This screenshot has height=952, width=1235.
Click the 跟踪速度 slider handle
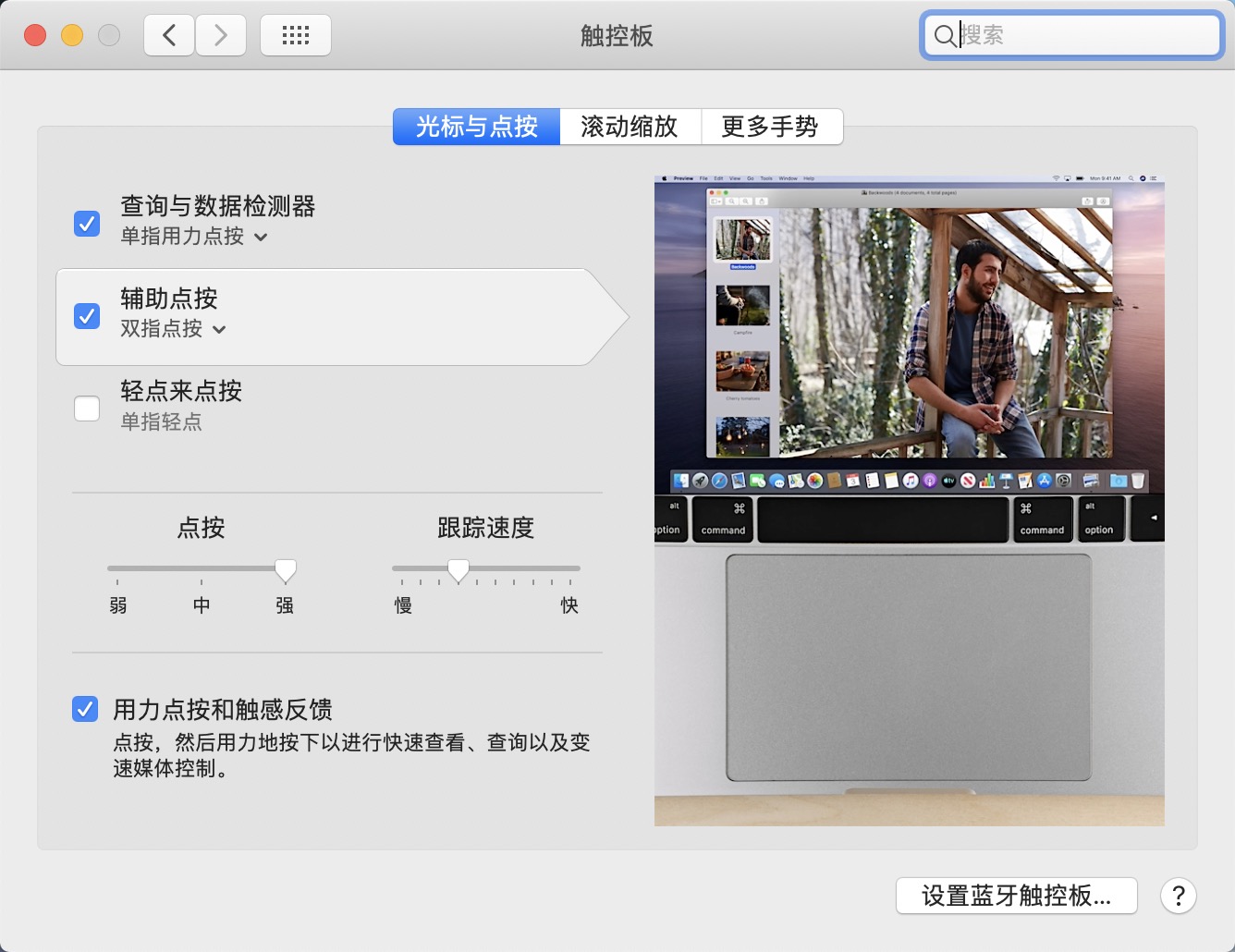[459, 570]
